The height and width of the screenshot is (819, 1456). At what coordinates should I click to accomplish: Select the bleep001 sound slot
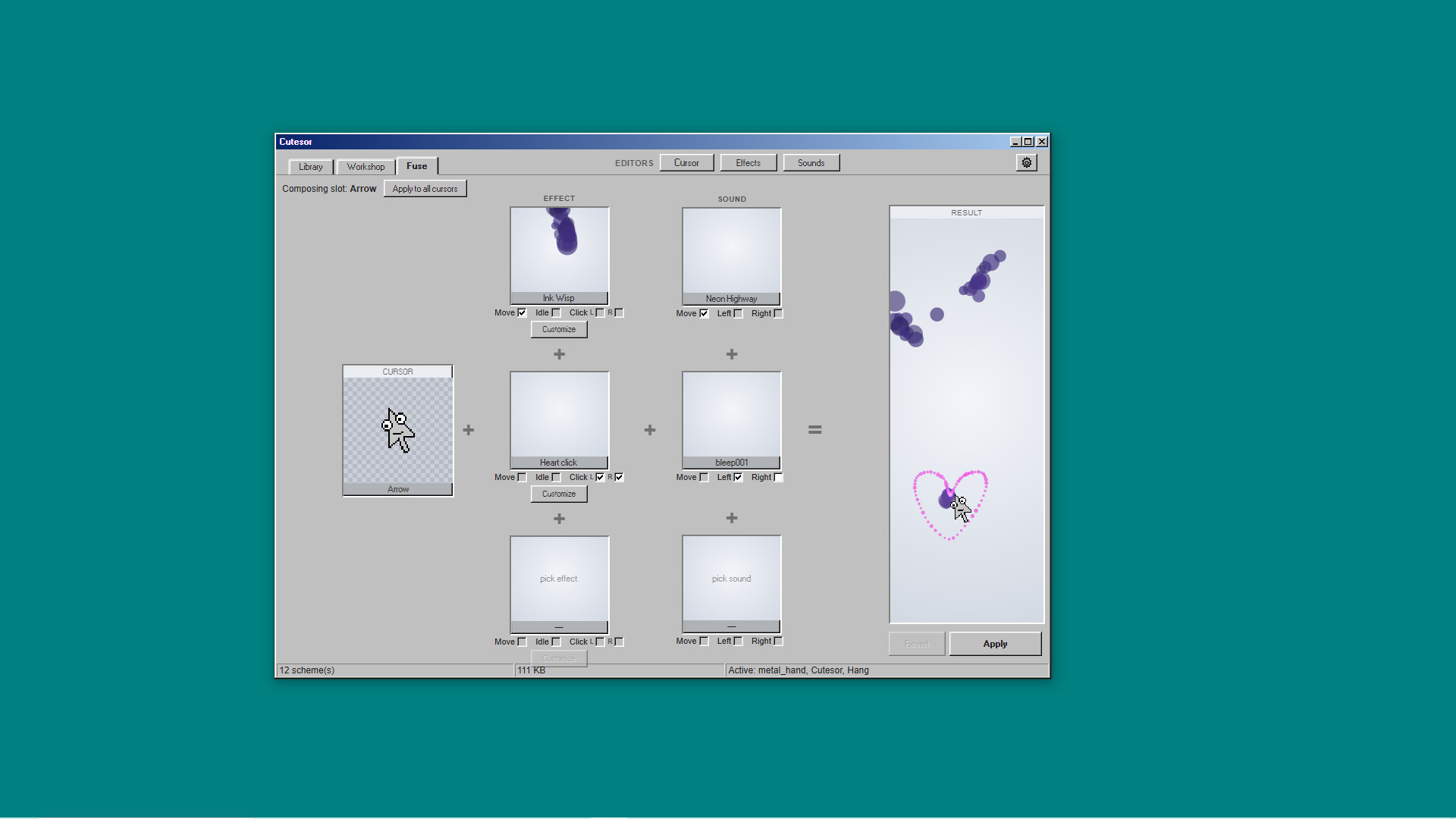(x=732, y=420)
